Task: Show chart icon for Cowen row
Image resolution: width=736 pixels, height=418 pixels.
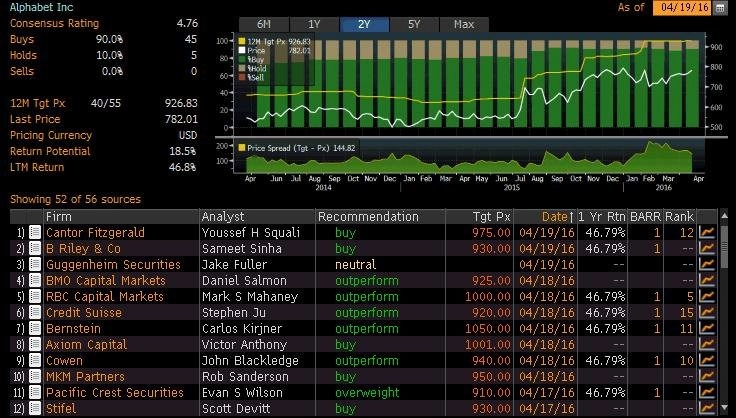Action: click(x=706, y=360)
